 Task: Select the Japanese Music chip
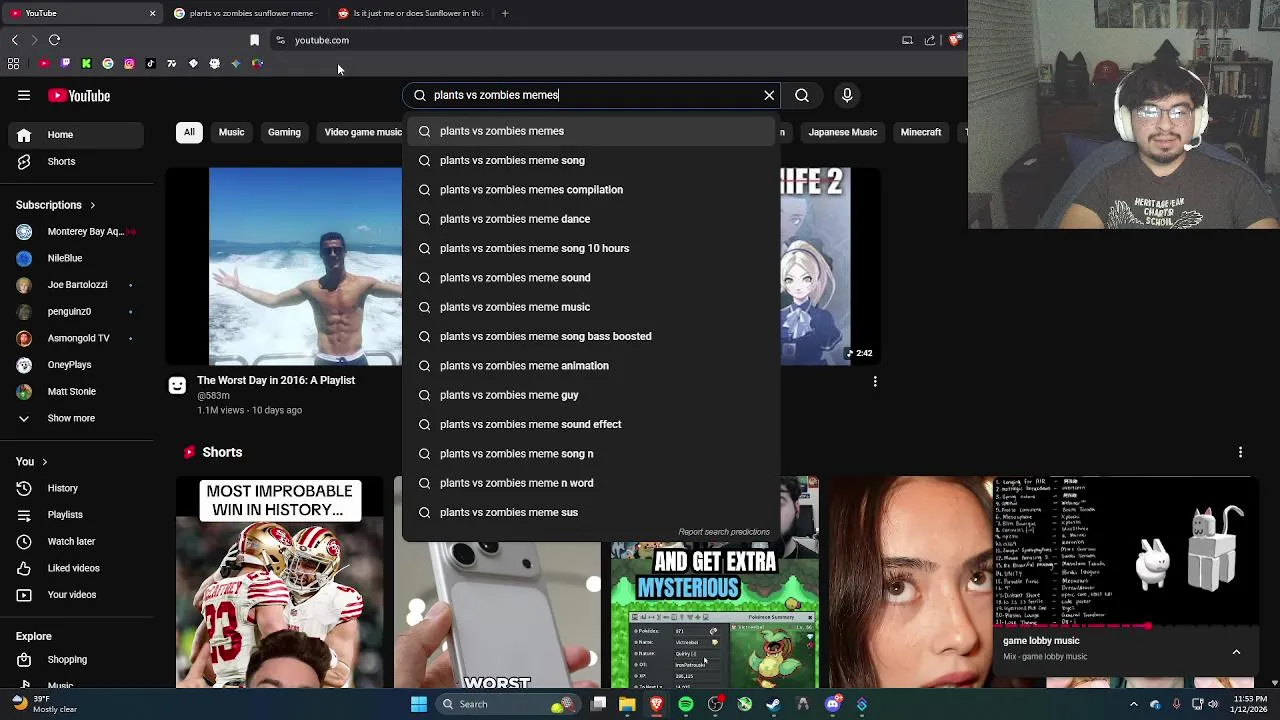842,132
